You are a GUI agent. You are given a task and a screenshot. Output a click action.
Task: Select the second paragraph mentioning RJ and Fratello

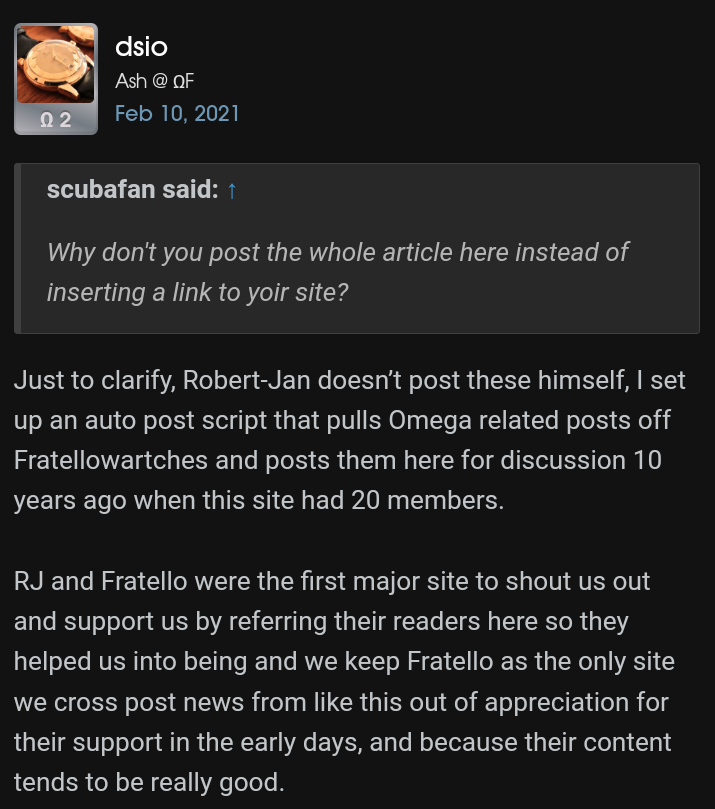(350, 680)
